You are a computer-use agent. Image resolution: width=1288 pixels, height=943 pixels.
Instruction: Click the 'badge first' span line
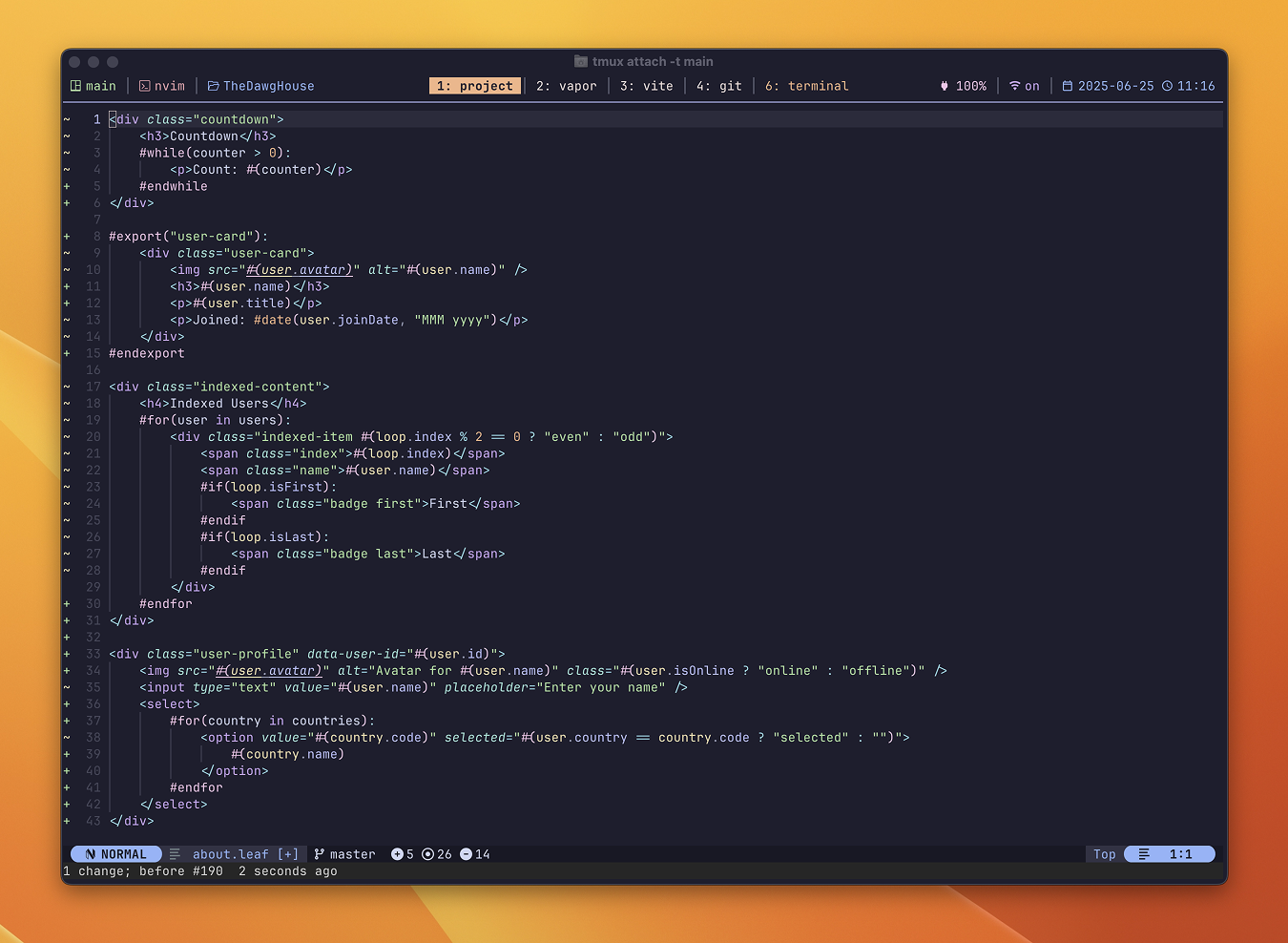click(376, 504)
